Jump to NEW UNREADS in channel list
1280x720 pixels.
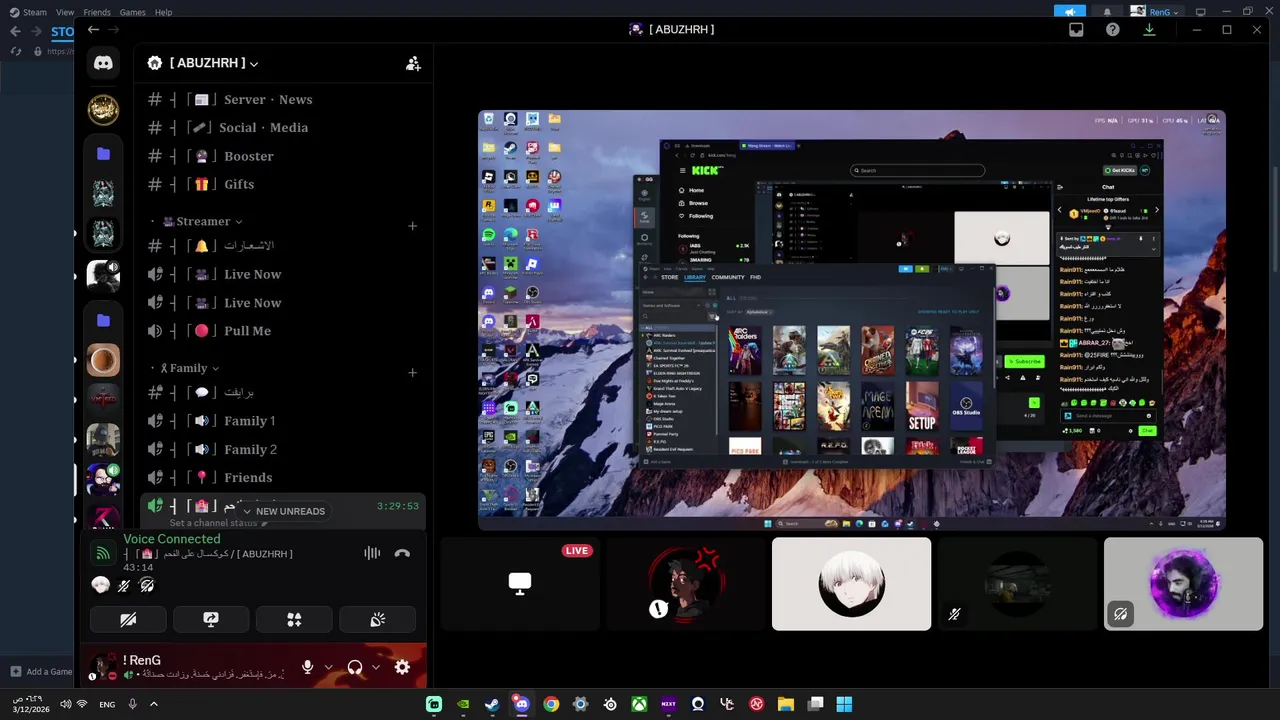coord(283,511)
